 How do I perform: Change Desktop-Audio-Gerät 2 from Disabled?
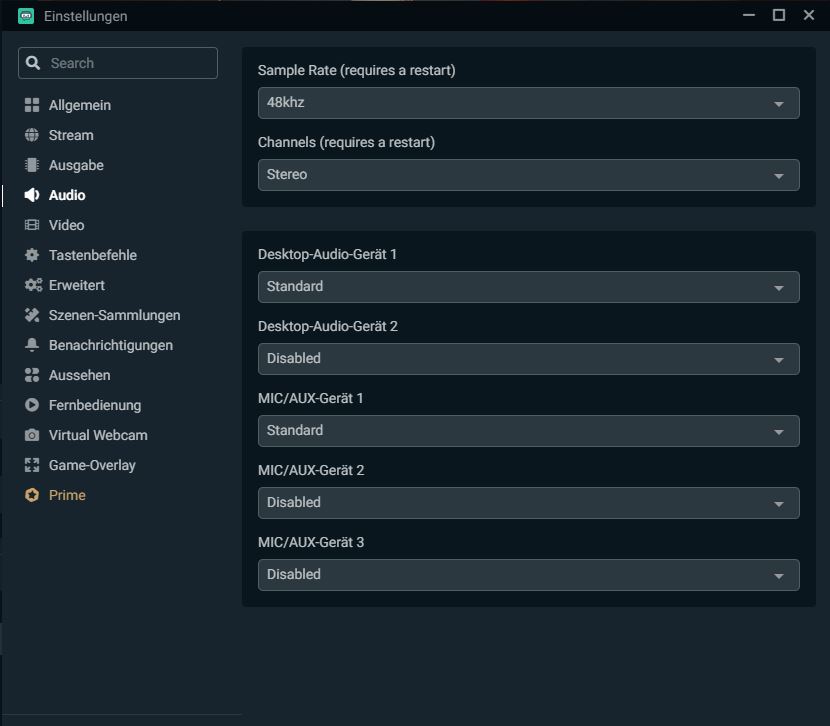[x=528, y=359]
